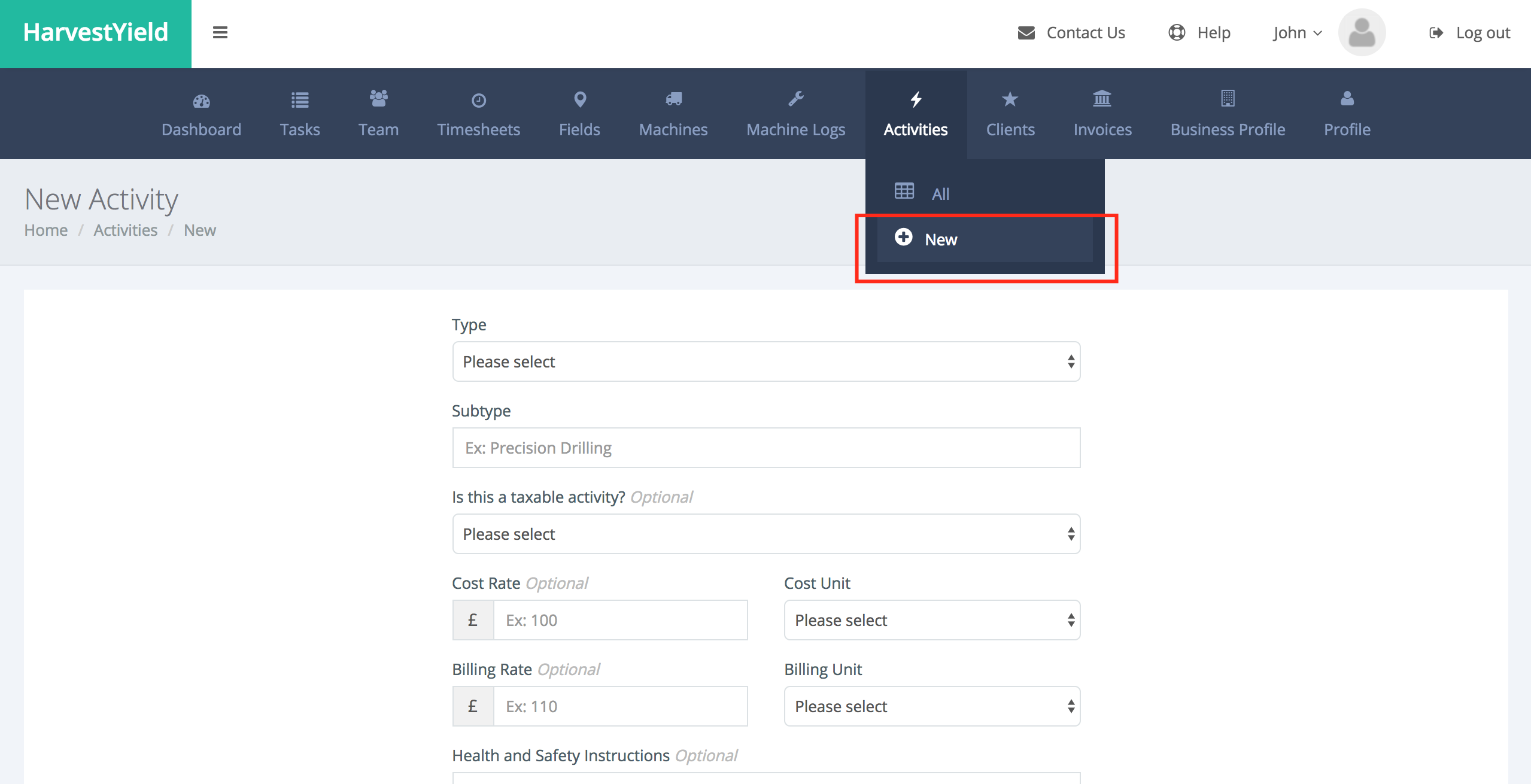Open John user profile dropdown

point(1295,32)
